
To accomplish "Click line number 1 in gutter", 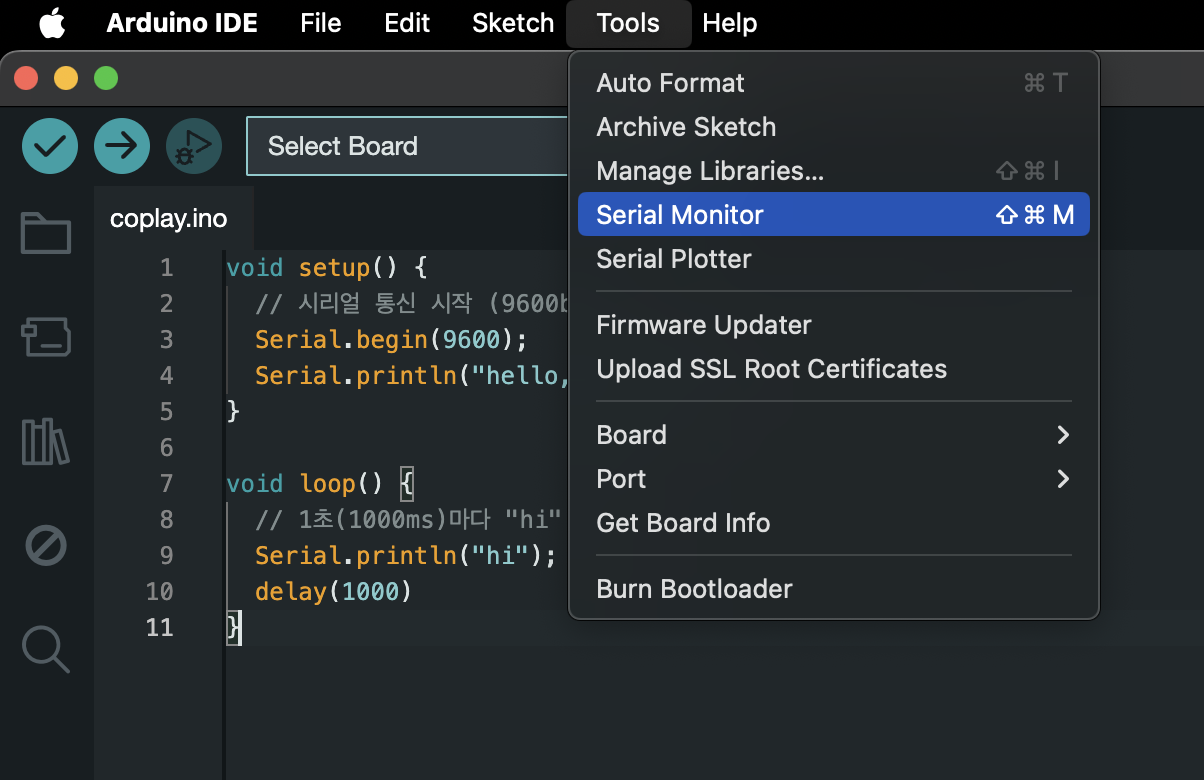I will [166, 268].
